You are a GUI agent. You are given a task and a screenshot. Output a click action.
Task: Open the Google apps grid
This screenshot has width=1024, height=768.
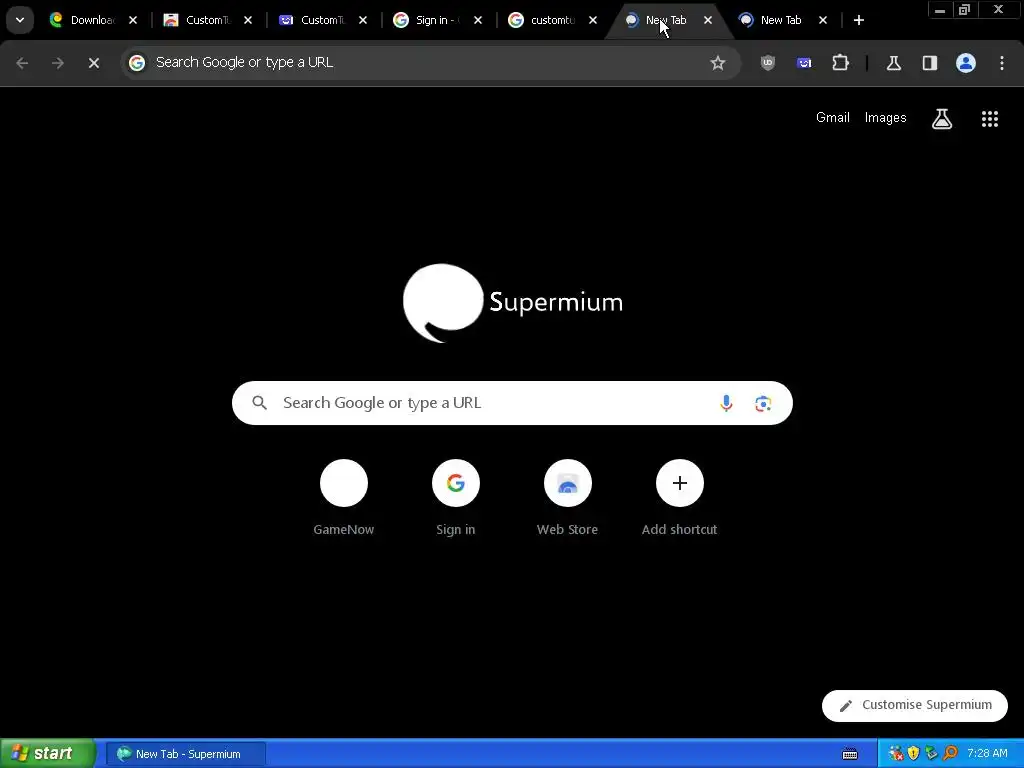coord(990,118)
